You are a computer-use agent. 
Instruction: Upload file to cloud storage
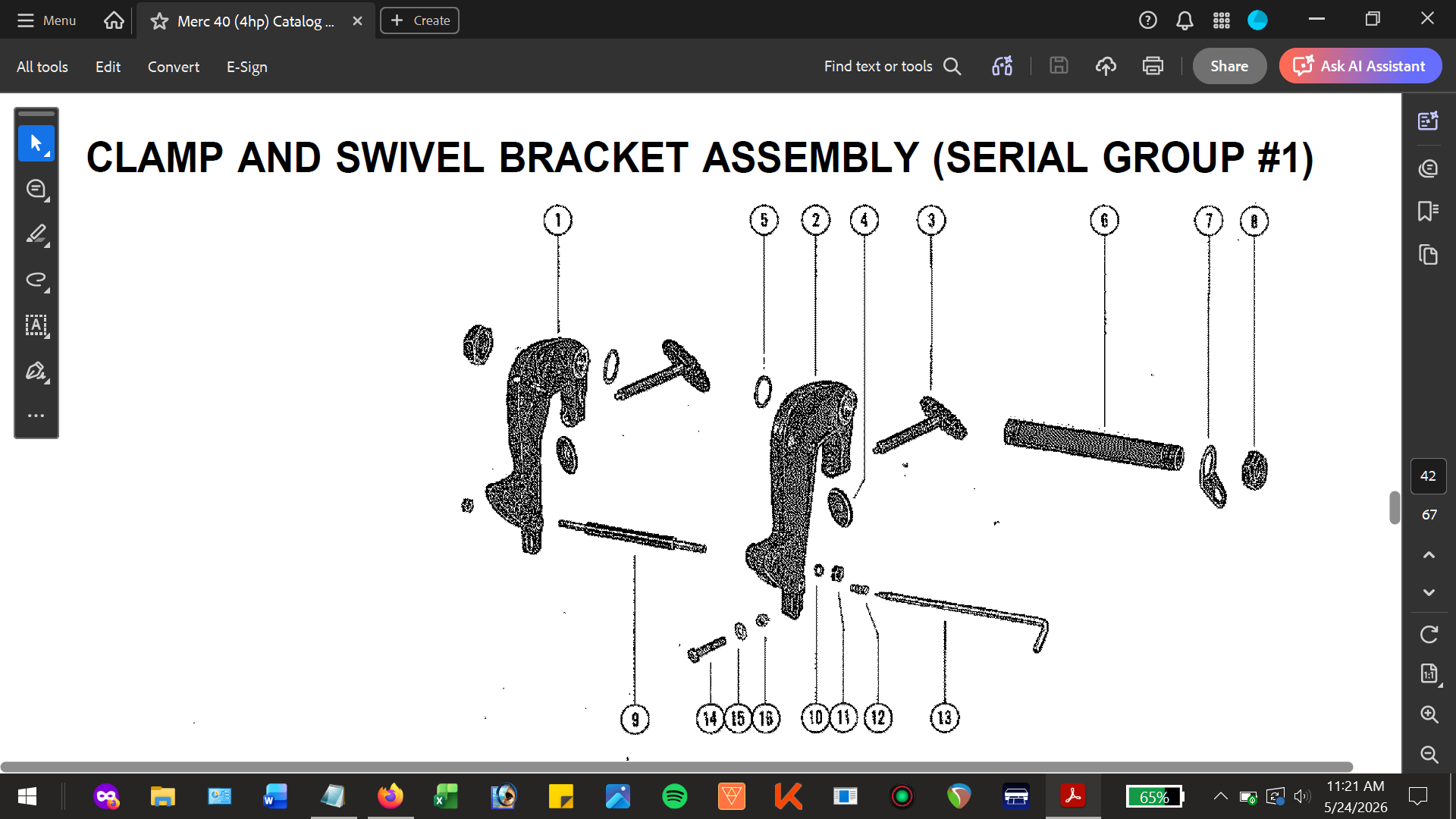(x=1106, y=66)
